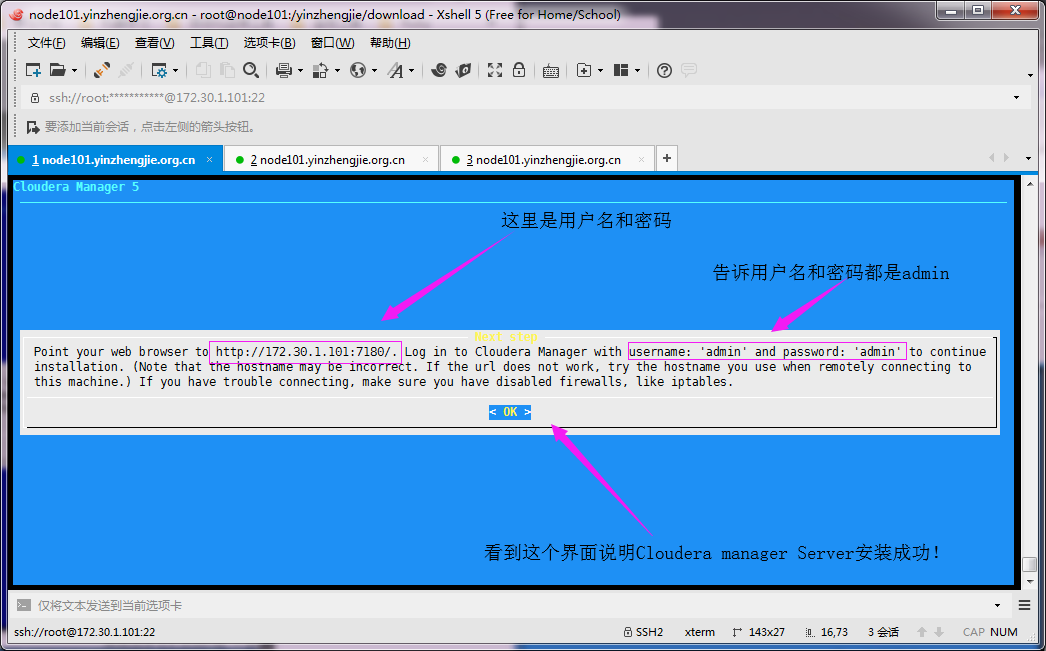This screenshot has width=1046, height=651.
Task: Click the terminal vertical scrollbar up arrow
Action: [x=1031, y=183]
